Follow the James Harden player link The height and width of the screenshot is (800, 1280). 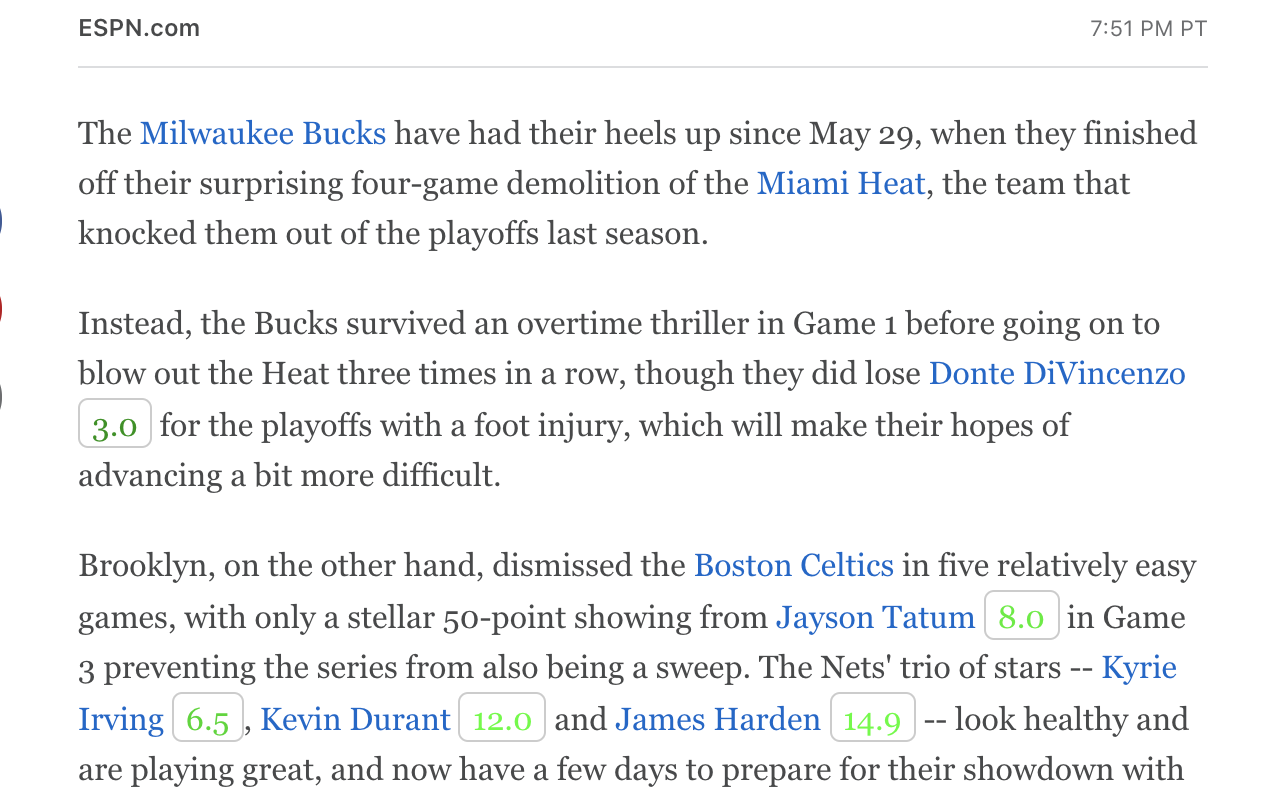(717, 719)
